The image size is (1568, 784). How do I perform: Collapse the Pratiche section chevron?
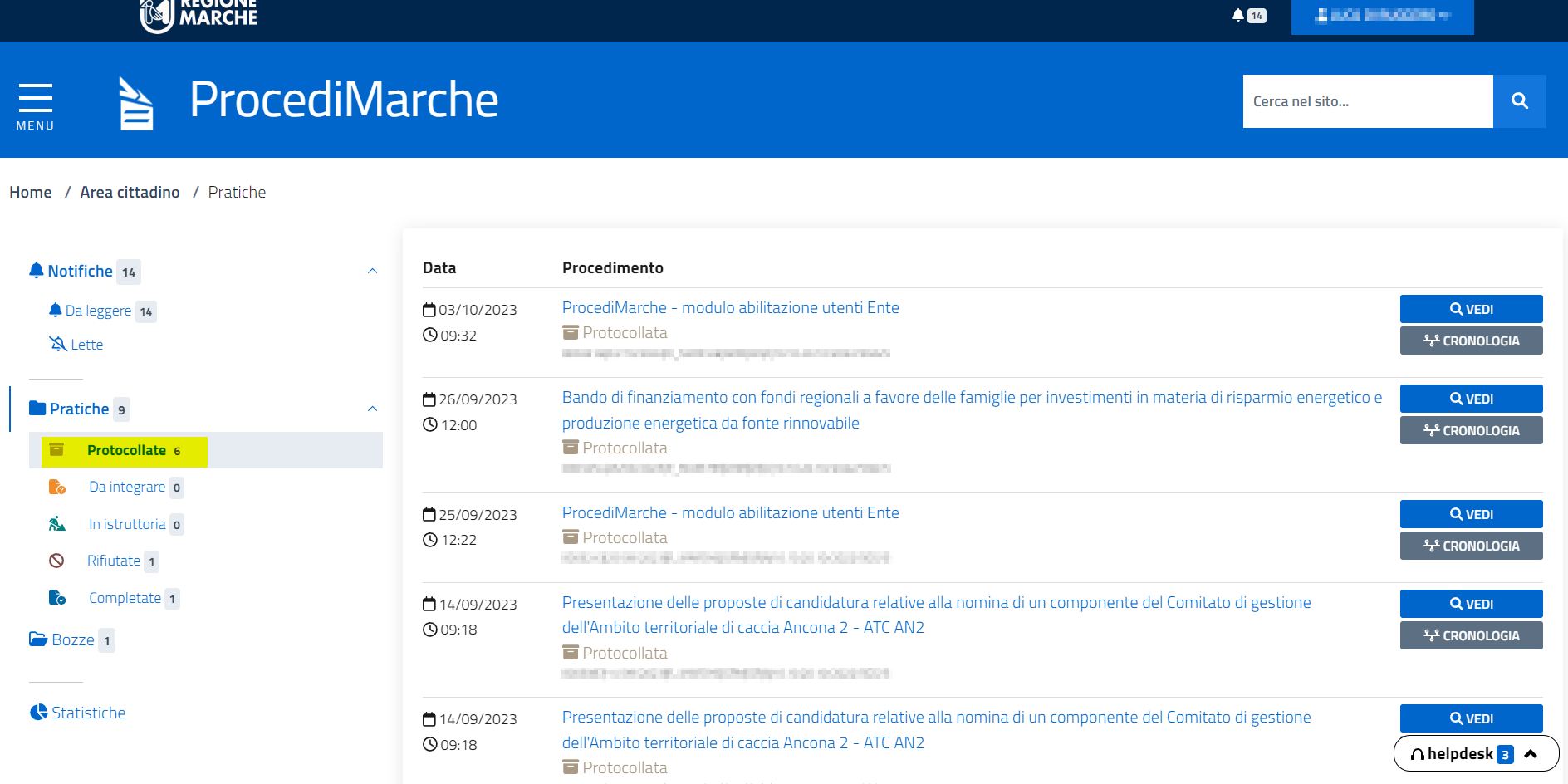pyautogui.click(x=373, y=409)
